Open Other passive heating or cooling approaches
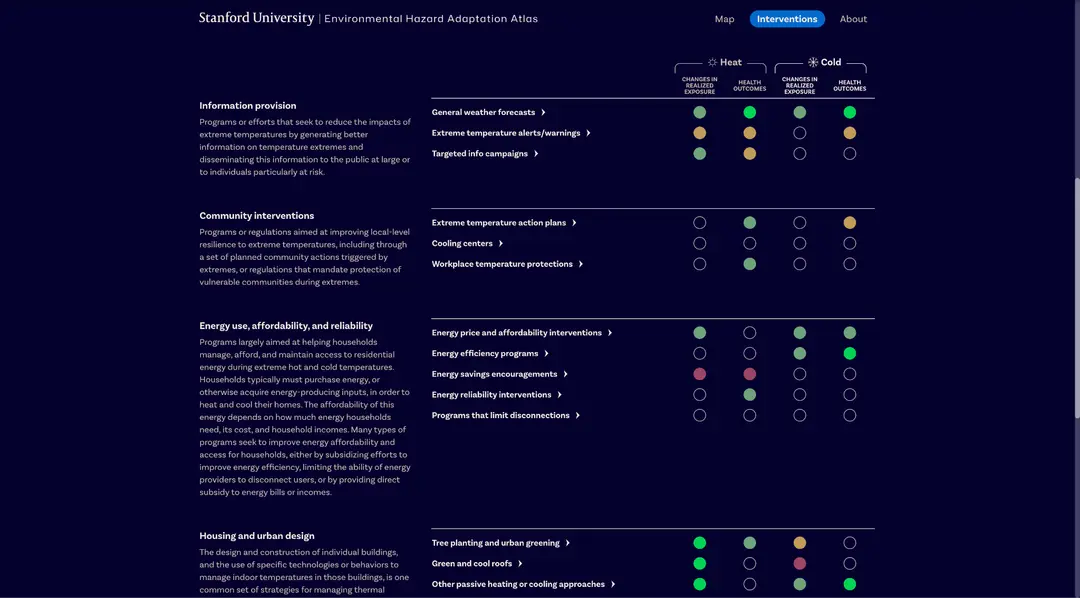 click(523, 584)
